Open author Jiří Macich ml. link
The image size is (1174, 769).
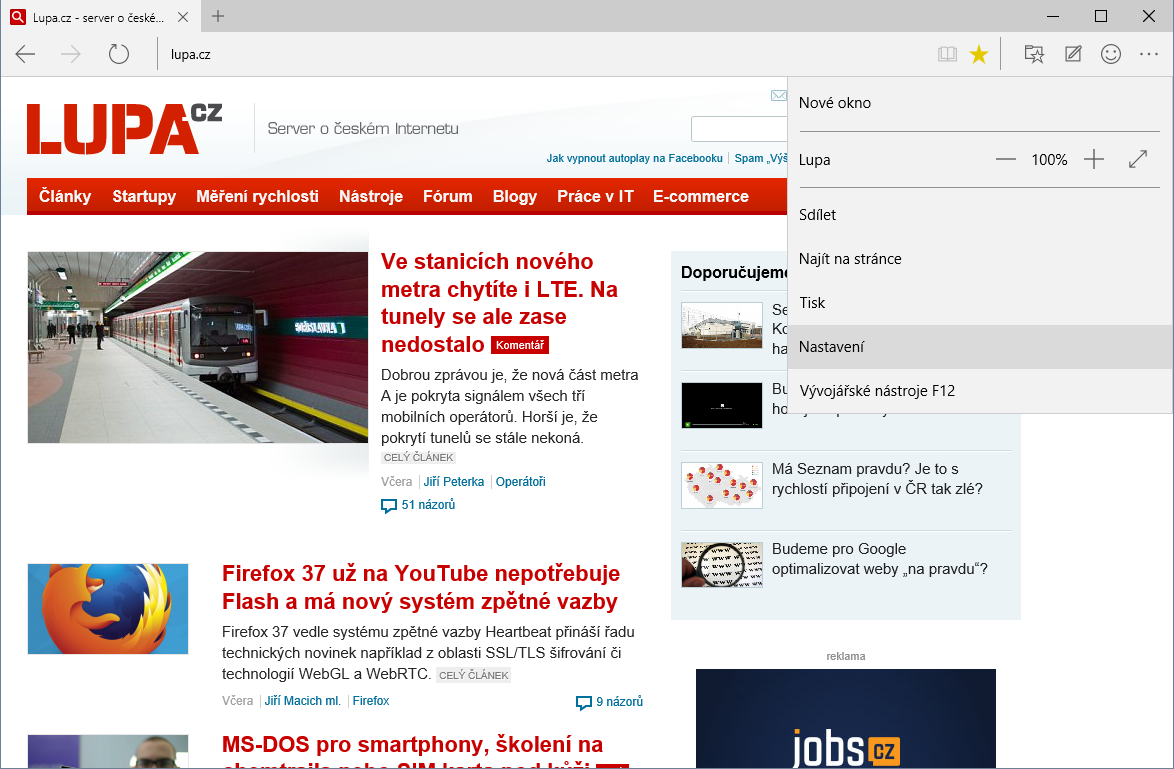(x=302, y=701)
